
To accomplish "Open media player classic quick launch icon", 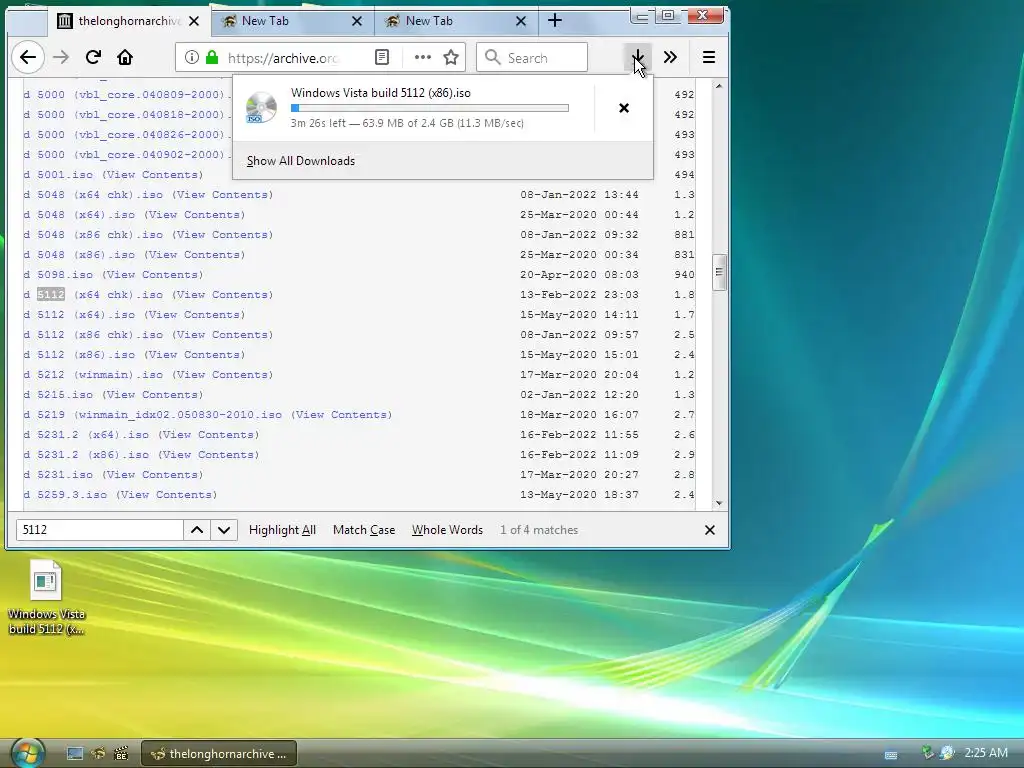I will tap(121, 754).
